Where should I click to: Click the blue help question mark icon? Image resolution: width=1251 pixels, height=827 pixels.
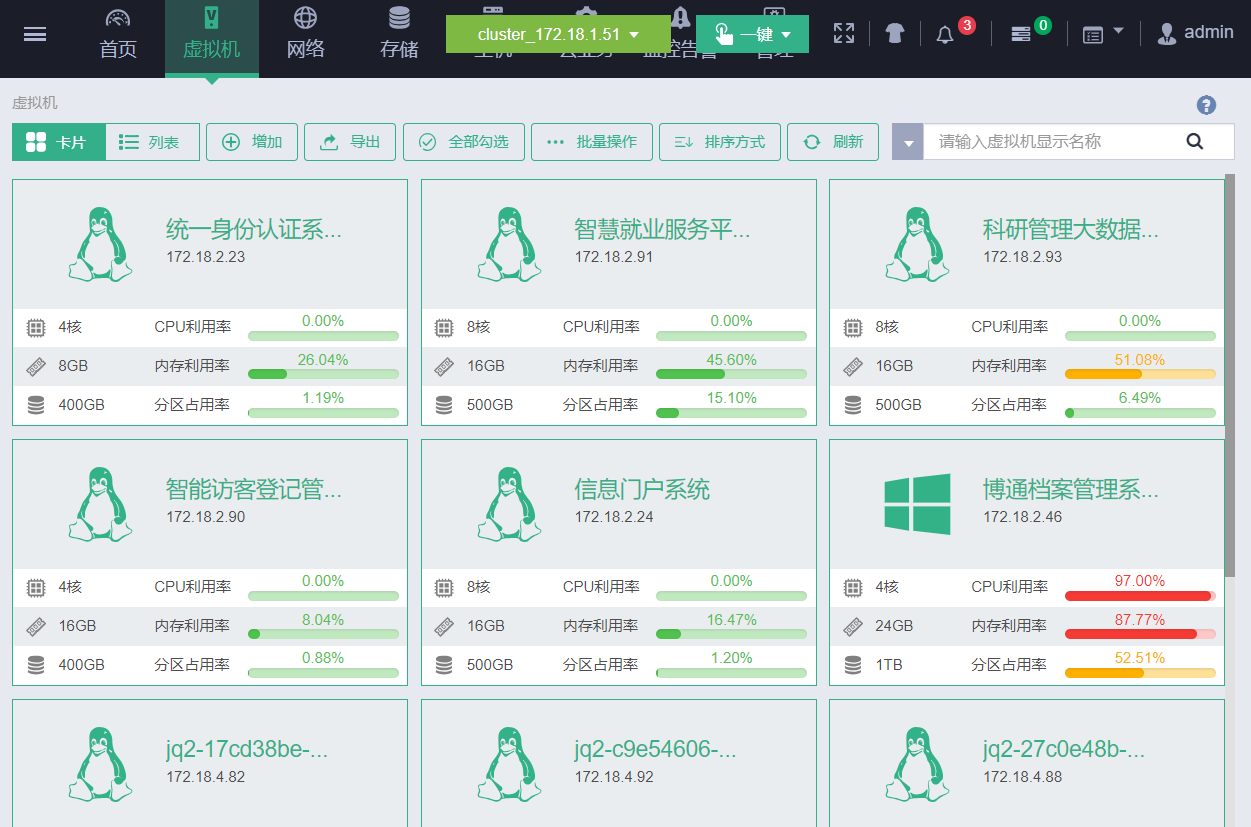(x=1206, y=105)
